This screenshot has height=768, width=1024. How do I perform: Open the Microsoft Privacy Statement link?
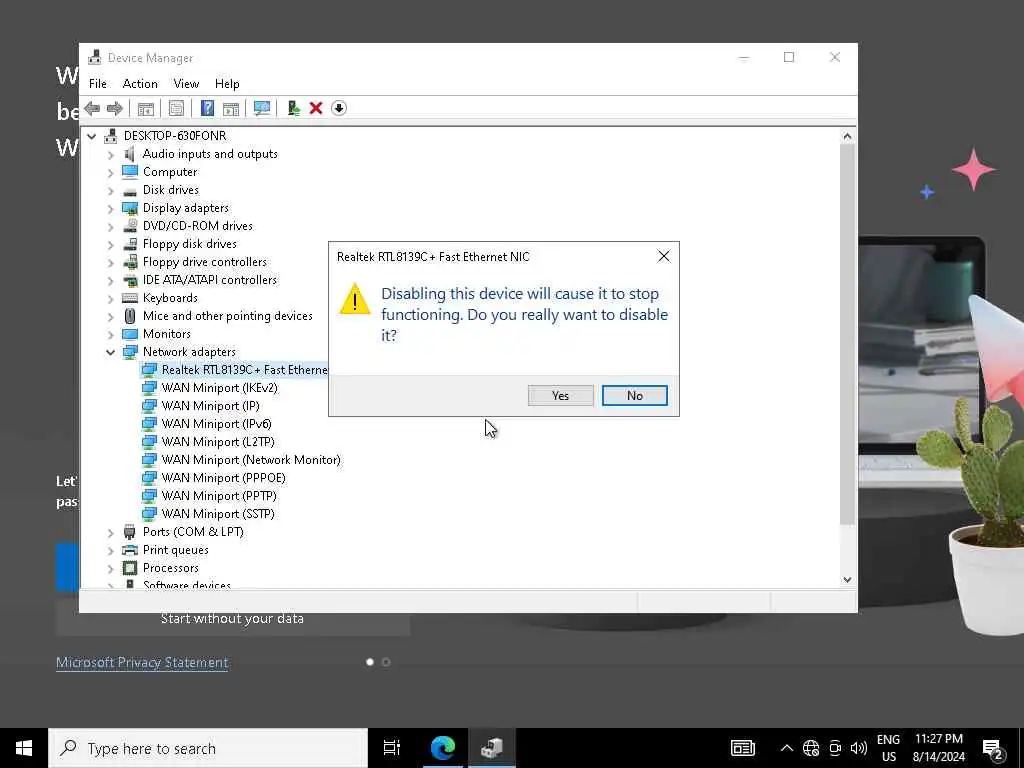(142, 662)
